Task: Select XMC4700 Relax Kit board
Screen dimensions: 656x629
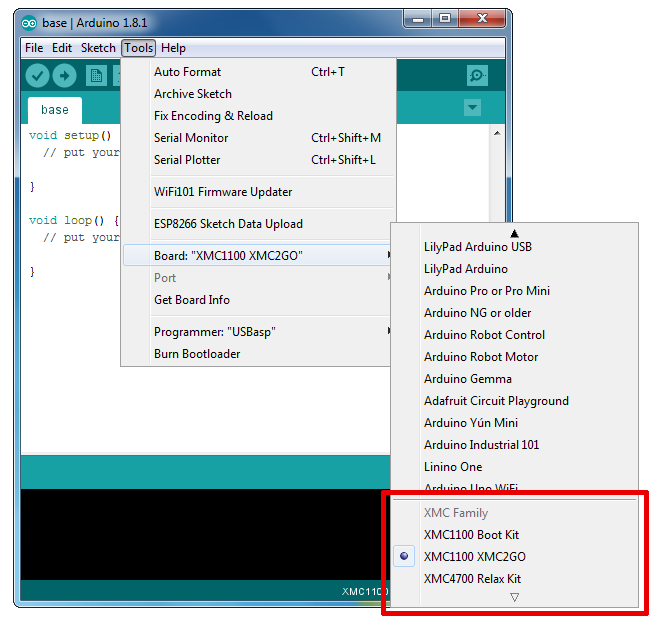Action: click(472, 579)
